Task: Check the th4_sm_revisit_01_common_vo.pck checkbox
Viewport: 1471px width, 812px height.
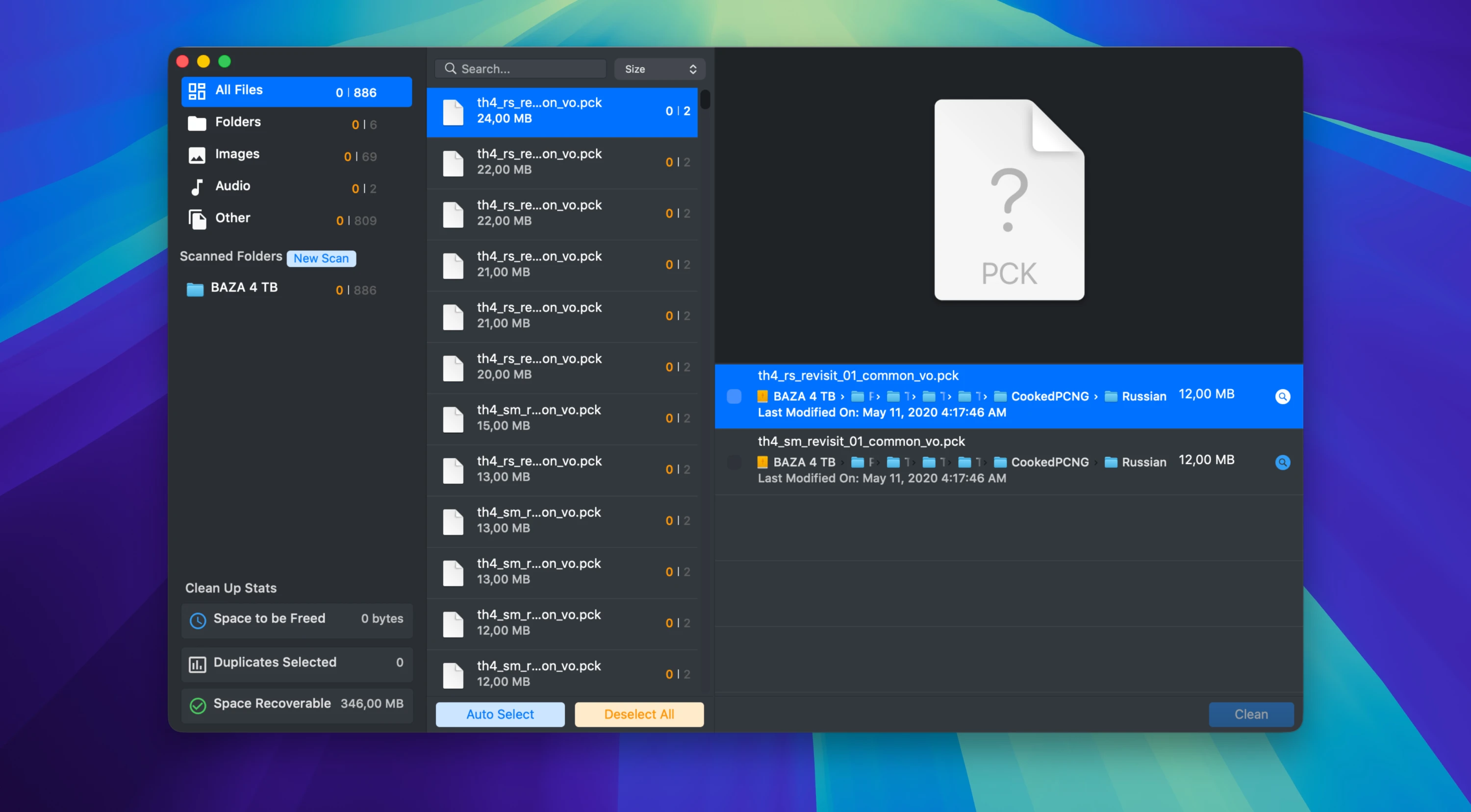Action: tap(734, 462)
